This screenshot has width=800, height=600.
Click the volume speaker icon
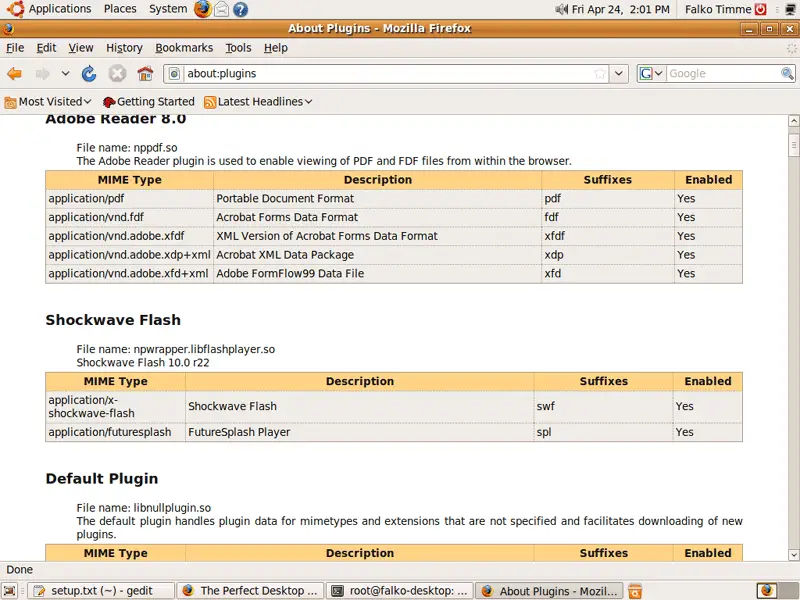(561, 9)
